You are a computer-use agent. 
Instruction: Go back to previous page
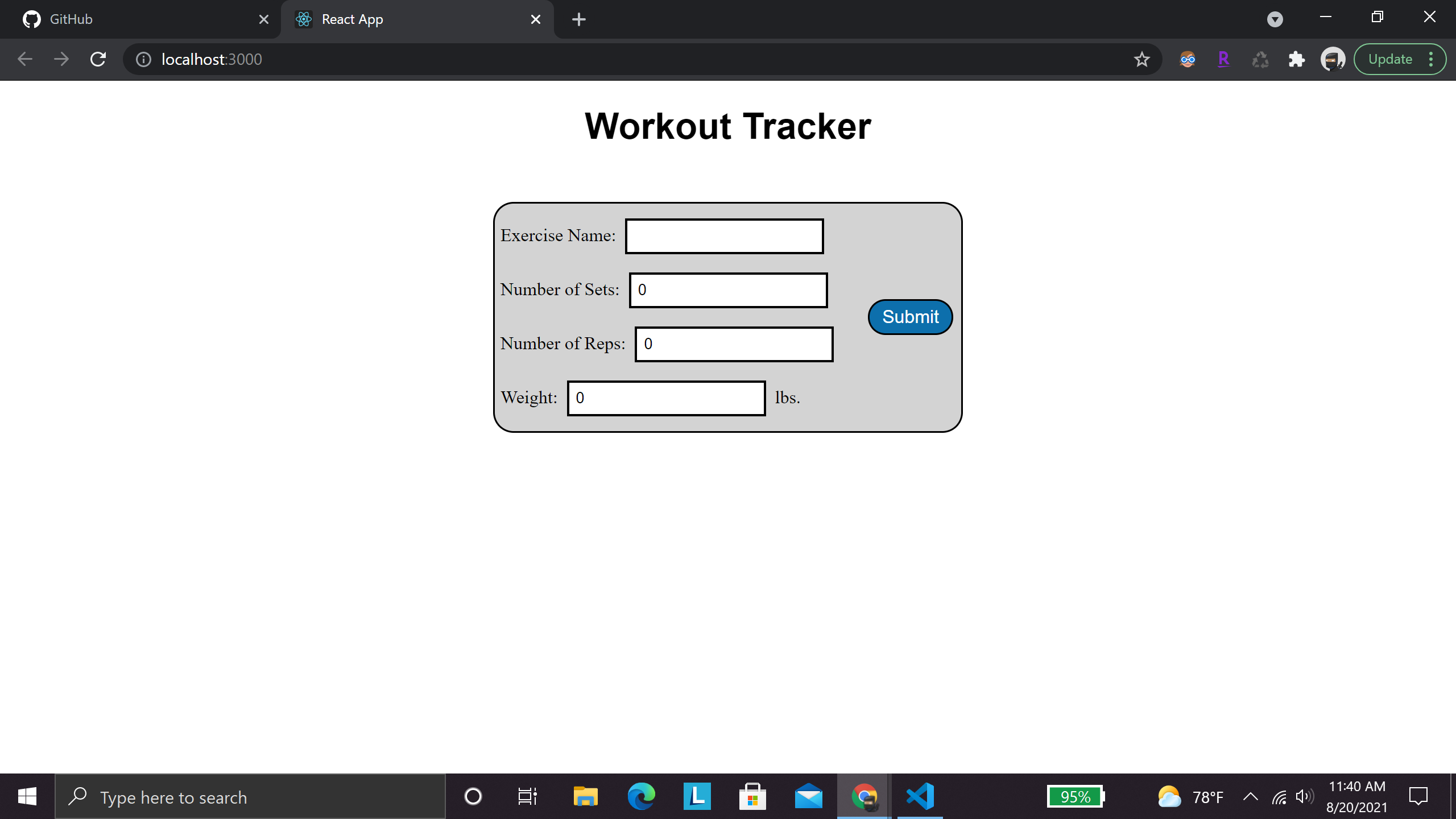click(25, 59)
